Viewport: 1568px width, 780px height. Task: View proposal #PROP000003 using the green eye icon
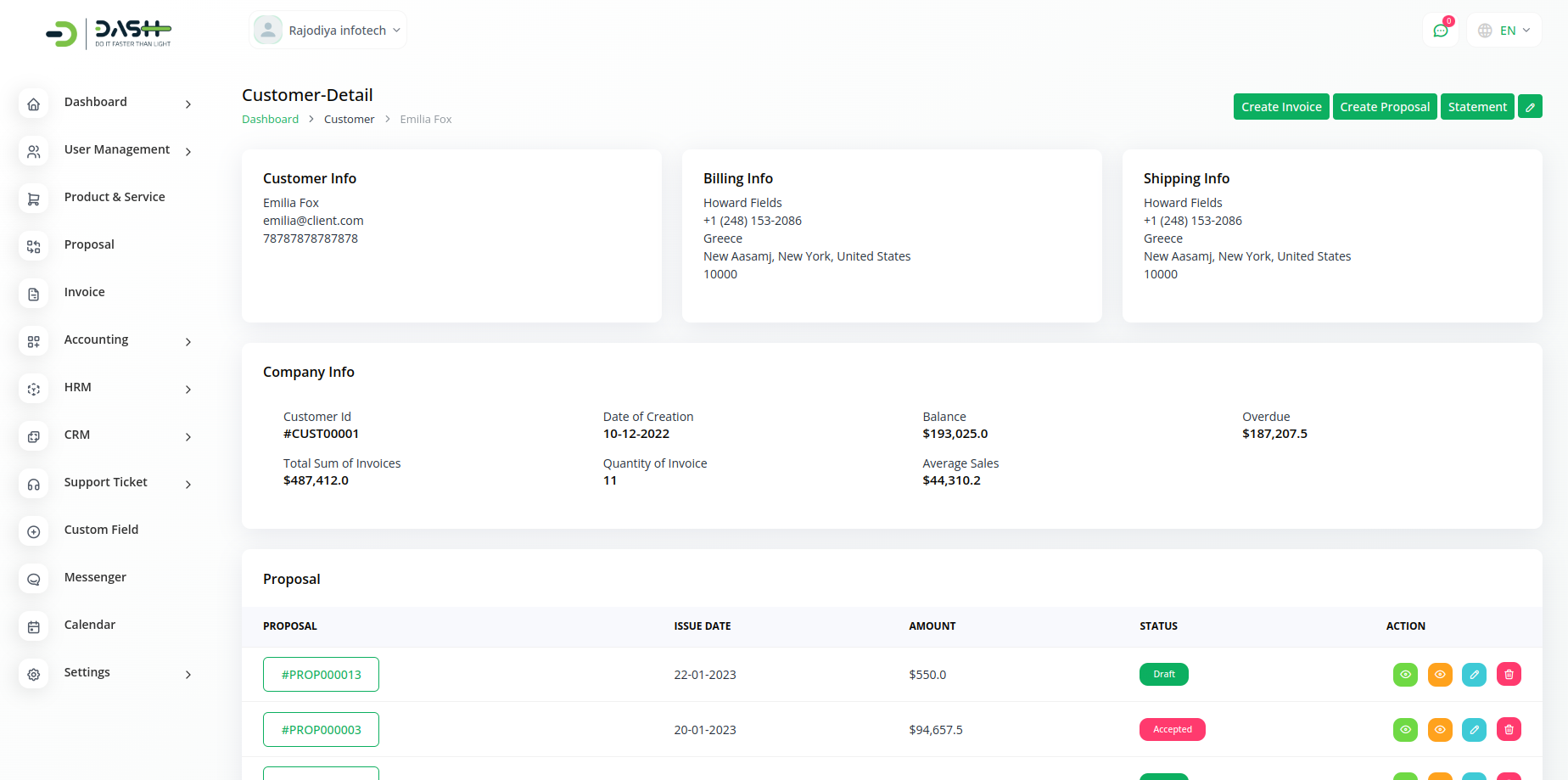pos(1405,730)
